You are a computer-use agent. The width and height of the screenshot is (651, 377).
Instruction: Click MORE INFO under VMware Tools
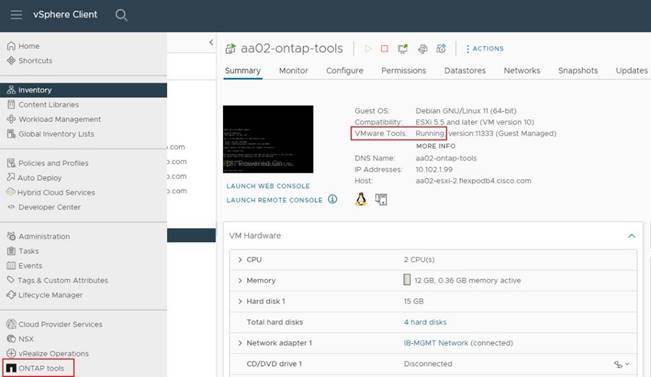[436, 146]
